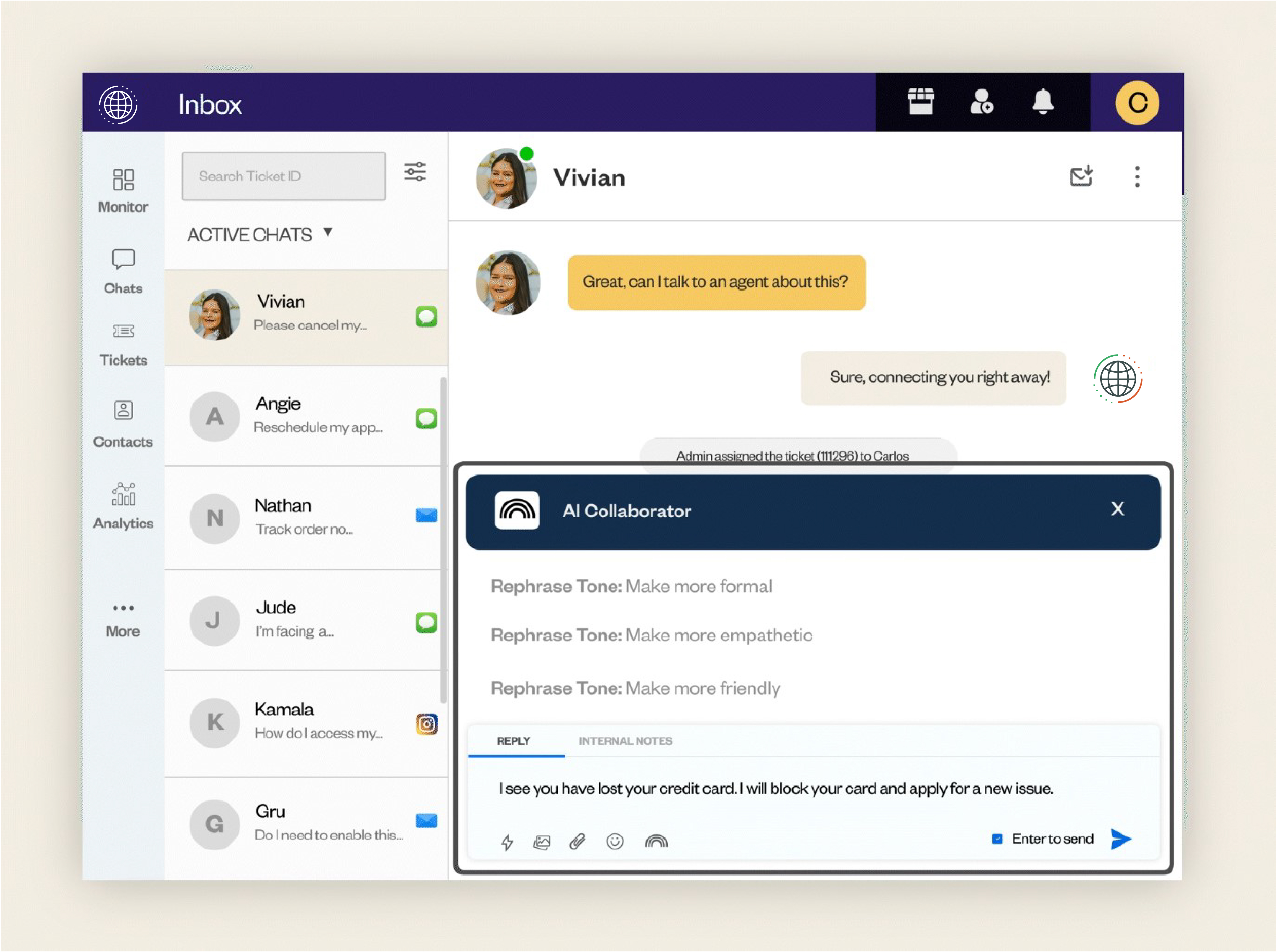Open the store icon in header

(920, 102)
